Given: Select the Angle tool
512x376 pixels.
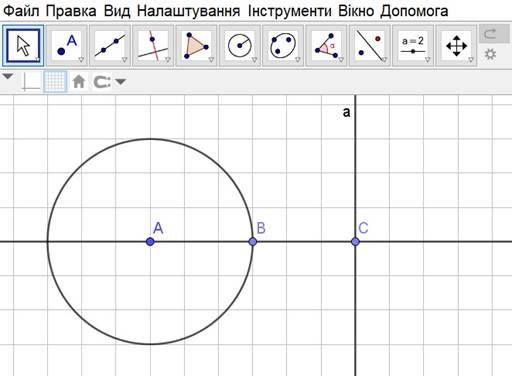Looking at the screenshot, I should coord(326,46).
